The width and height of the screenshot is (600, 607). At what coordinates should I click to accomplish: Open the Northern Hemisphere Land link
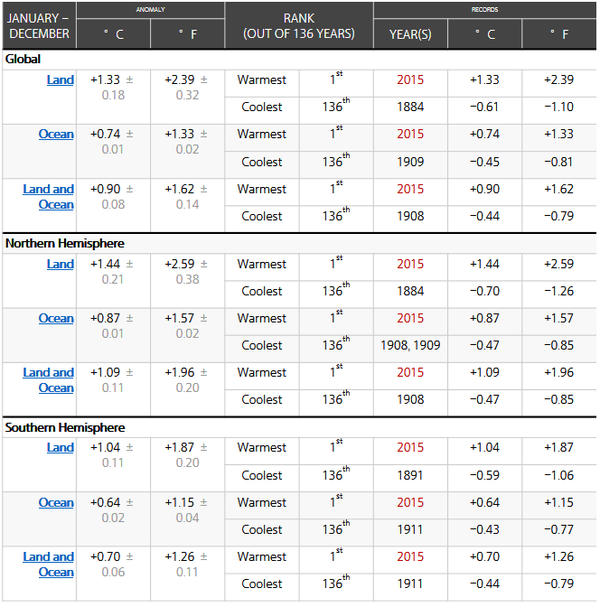coord(60,264)
